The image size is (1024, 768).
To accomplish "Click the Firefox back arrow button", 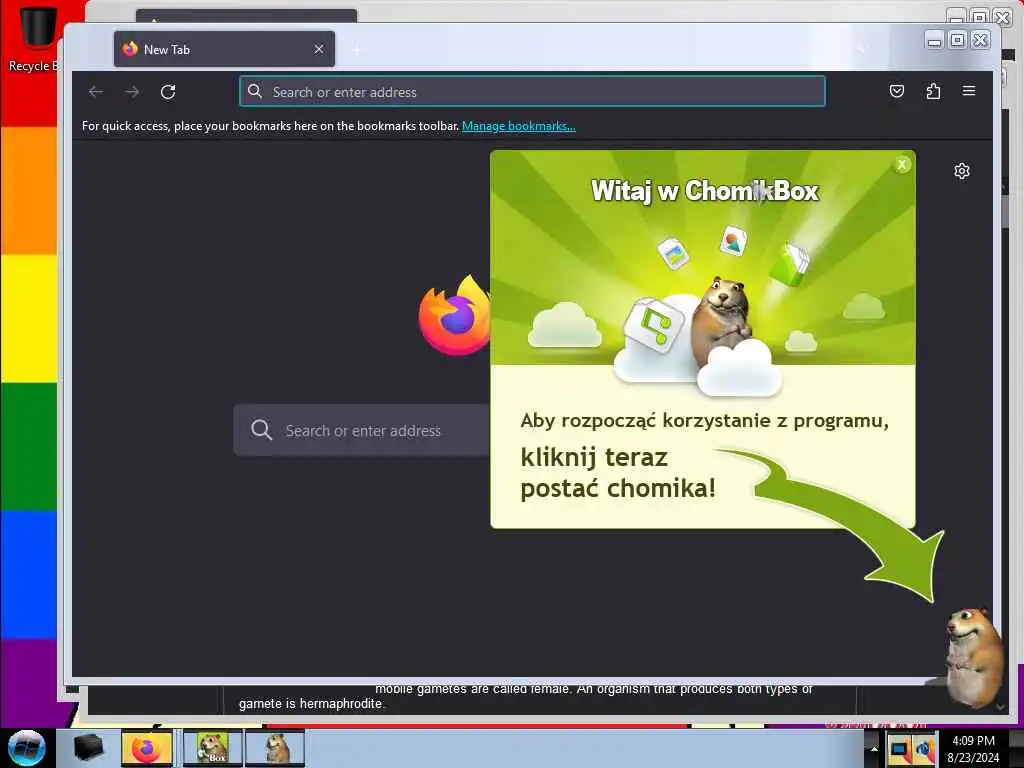I will [x=96, y=92].
